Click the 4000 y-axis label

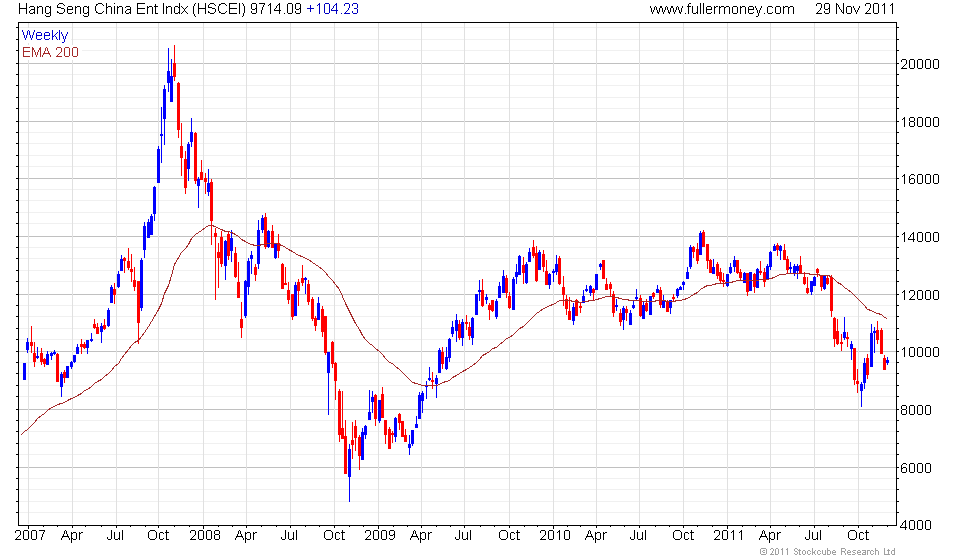click(916, 525)
